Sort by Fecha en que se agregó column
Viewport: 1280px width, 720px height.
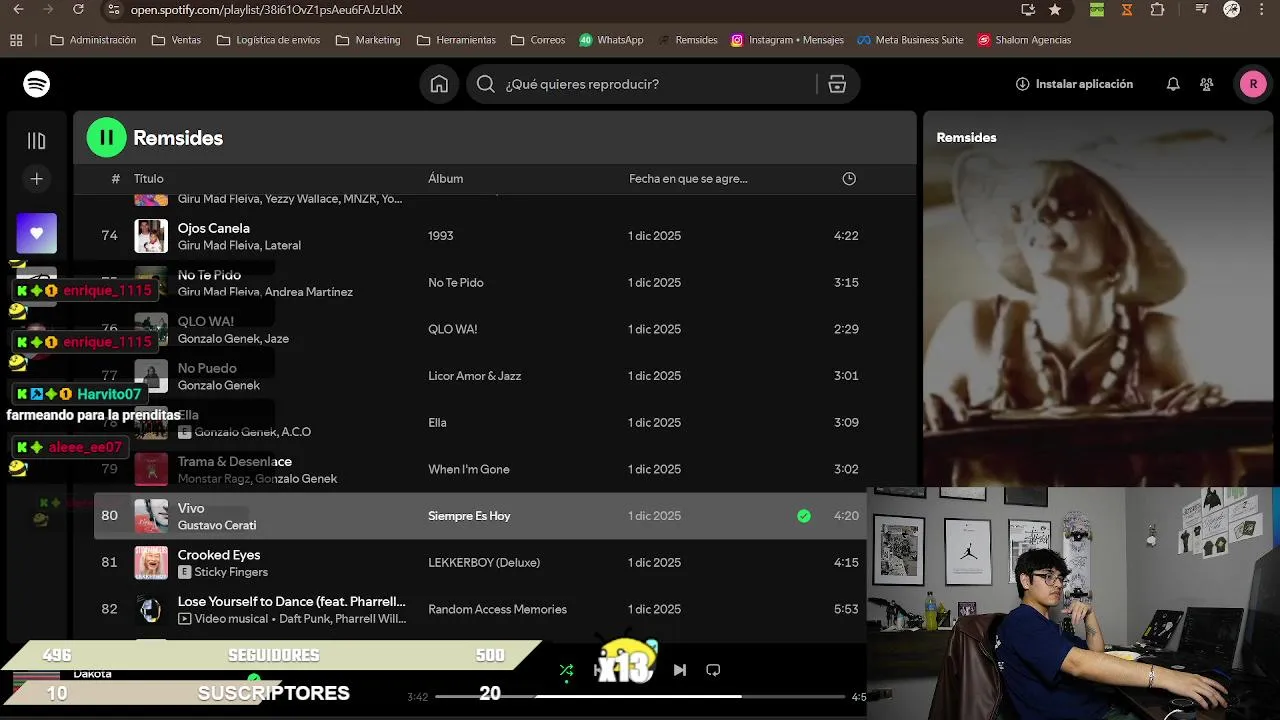pyautogui.click(x=688, y=179)
